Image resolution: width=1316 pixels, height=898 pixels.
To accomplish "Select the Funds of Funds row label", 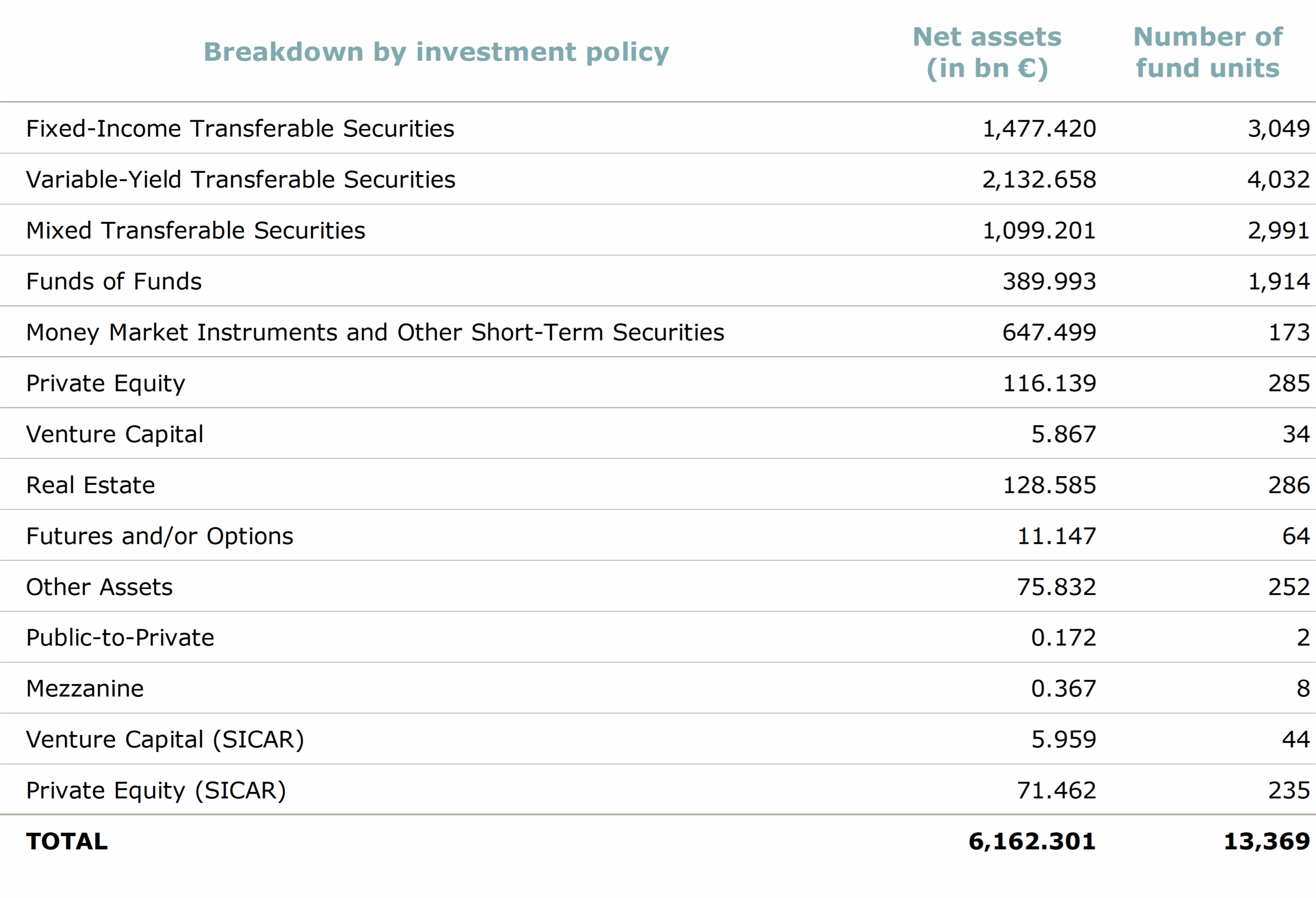I will (114, 281).
